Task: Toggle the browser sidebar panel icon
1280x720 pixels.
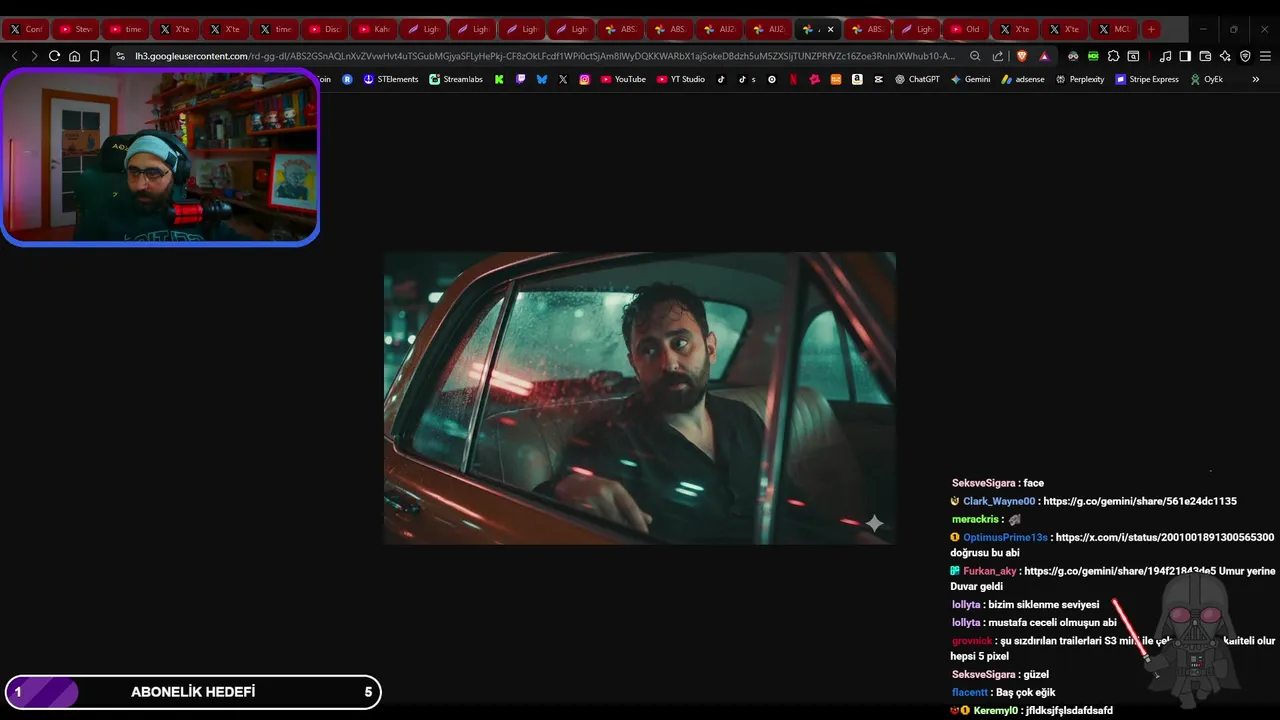Action: (1185, 56)
